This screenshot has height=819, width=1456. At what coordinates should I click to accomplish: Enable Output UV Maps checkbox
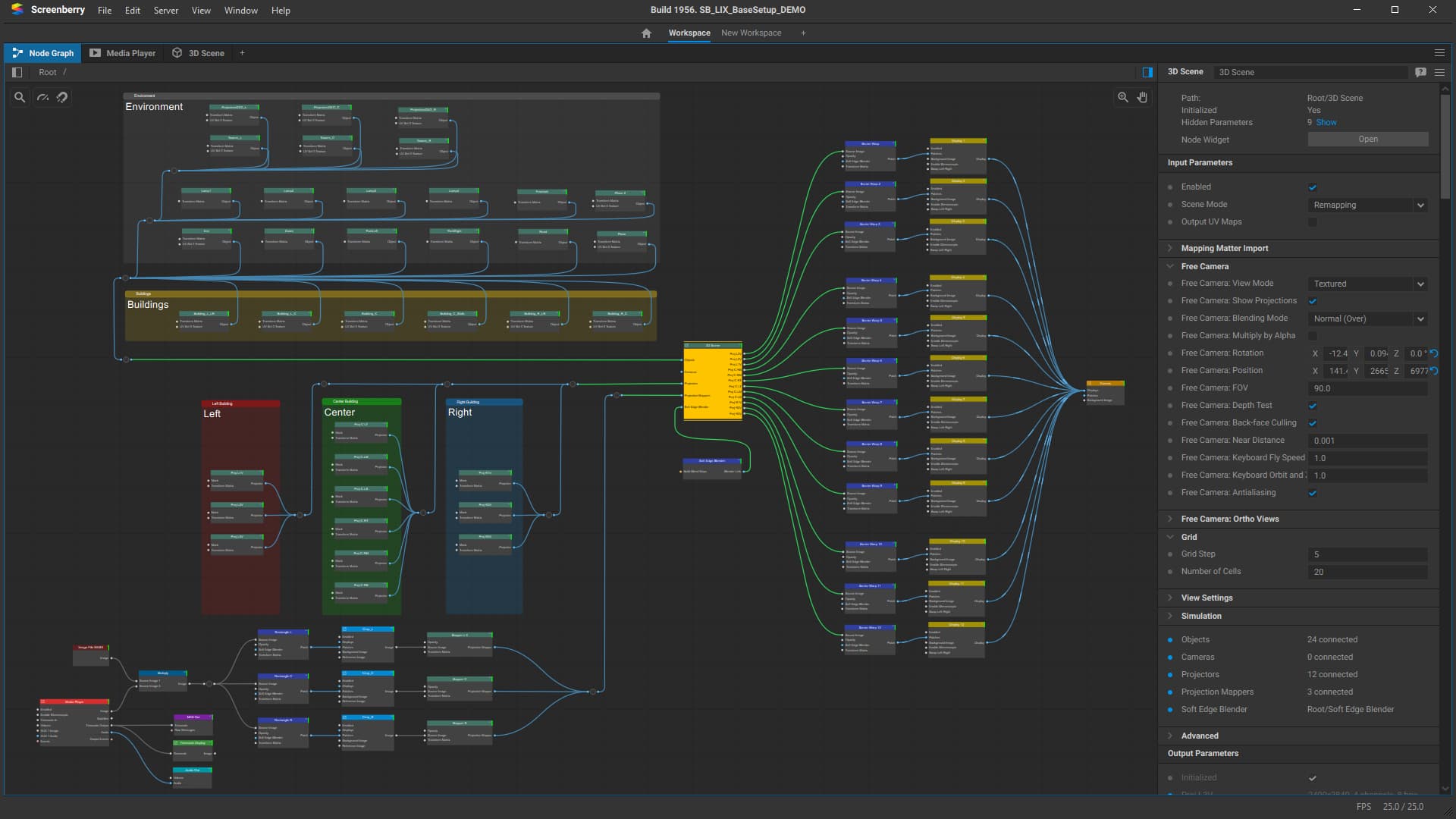1313,222
